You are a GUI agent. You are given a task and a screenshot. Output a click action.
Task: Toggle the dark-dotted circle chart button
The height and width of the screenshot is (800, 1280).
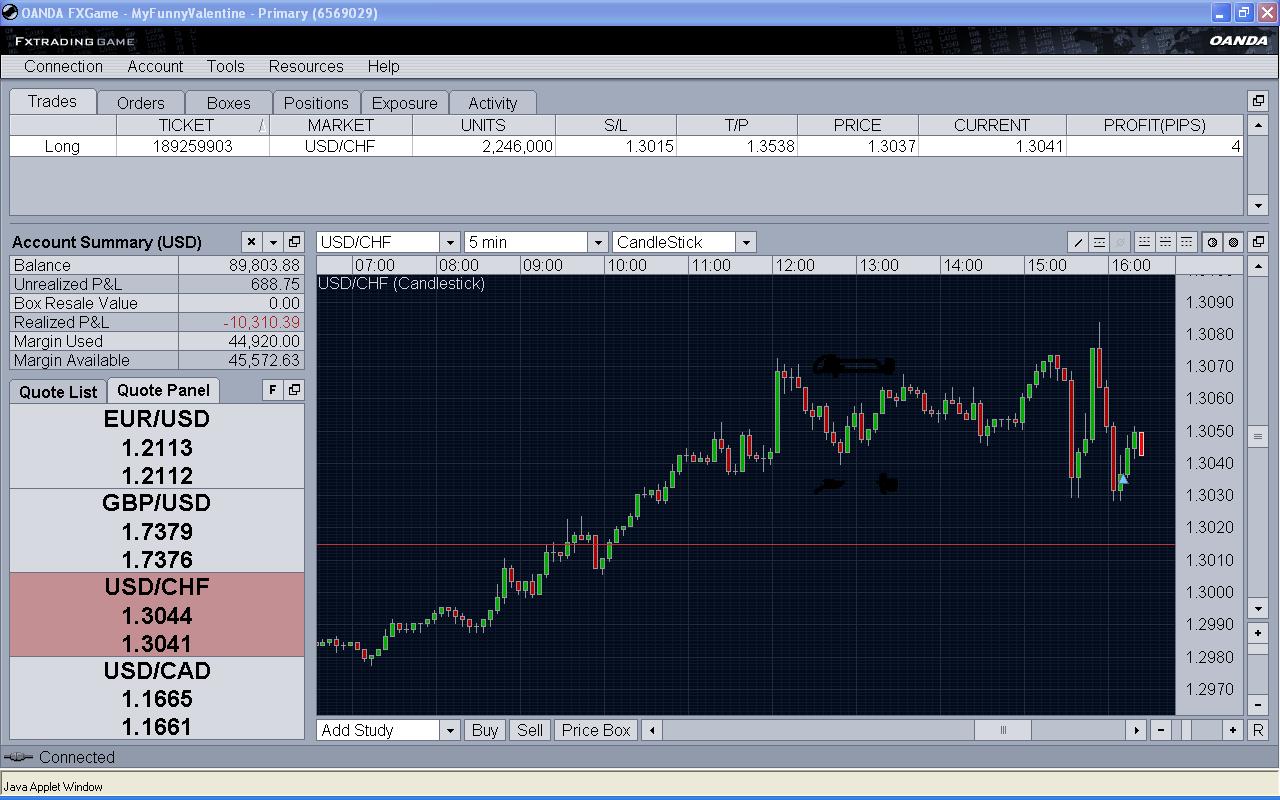pos(1234,242)
